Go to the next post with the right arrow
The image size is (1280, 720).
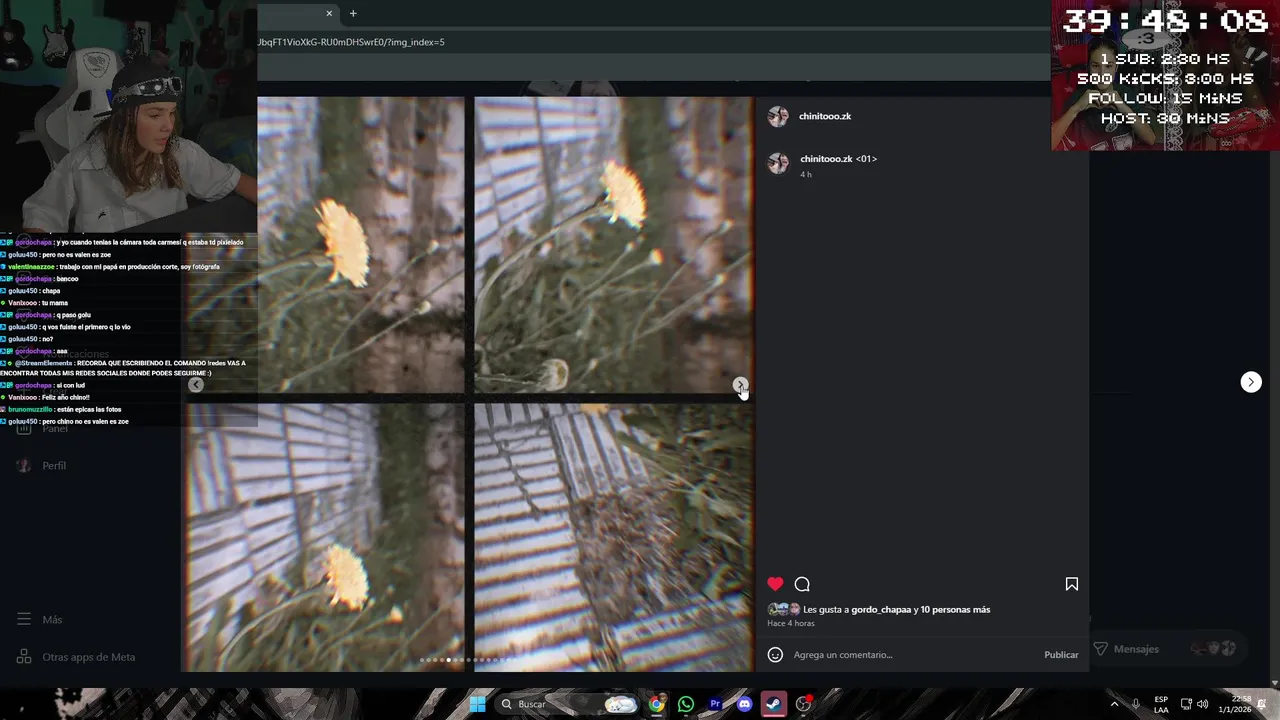click(1251, 382)
